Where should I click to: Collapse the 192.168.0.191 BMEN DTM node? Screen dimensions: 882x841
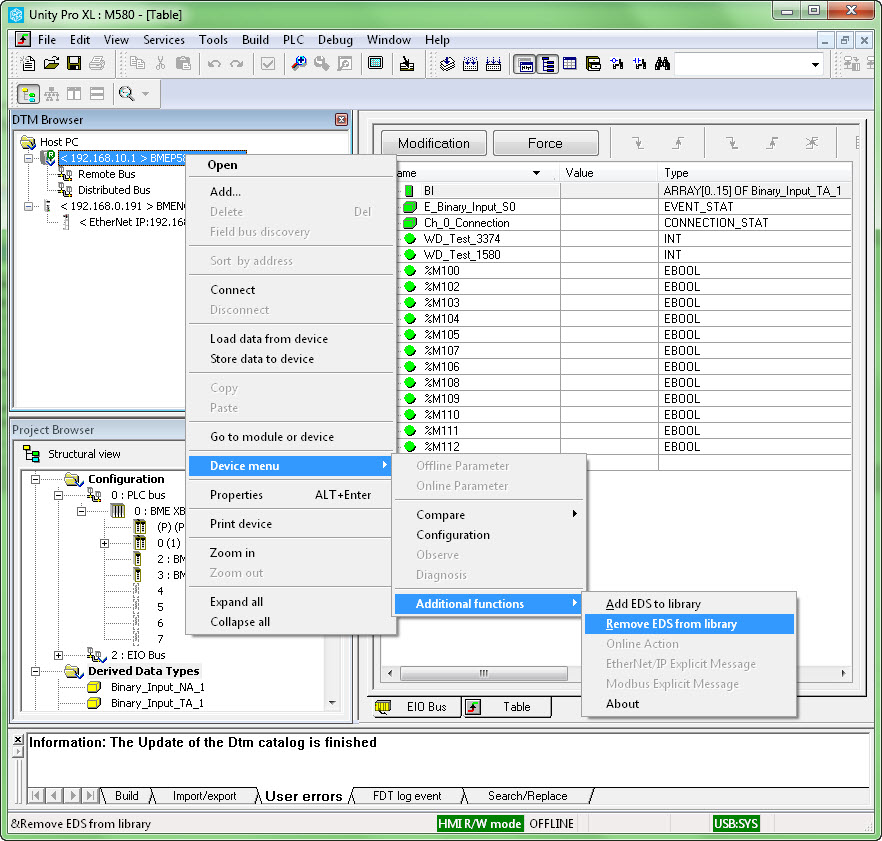tap(28, 206)
